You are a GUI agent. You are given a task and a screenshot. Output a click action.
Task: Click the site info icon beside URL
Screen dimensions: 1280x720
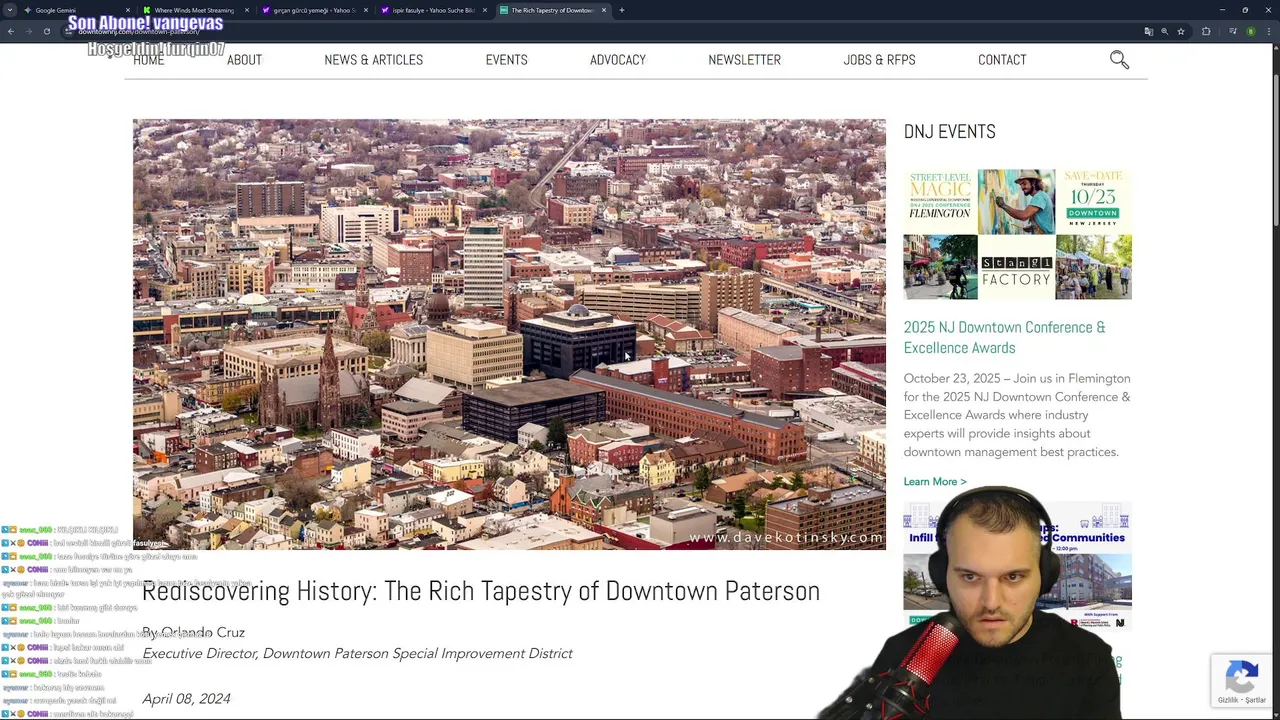[x=68, y=31]
